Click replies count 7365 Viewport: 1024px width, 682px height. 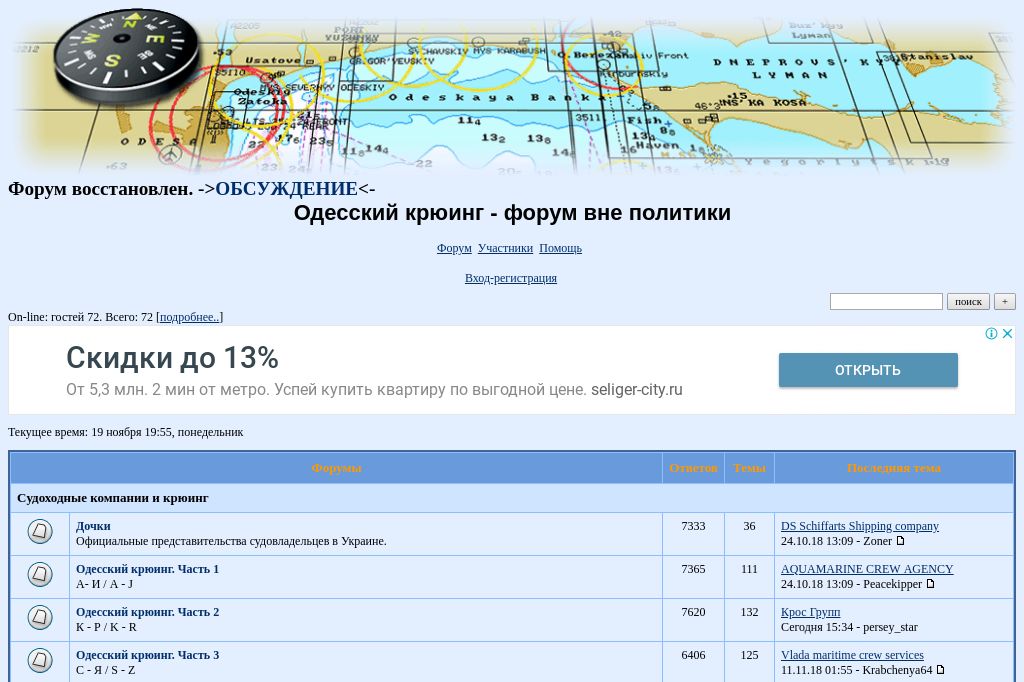point(693,569)
